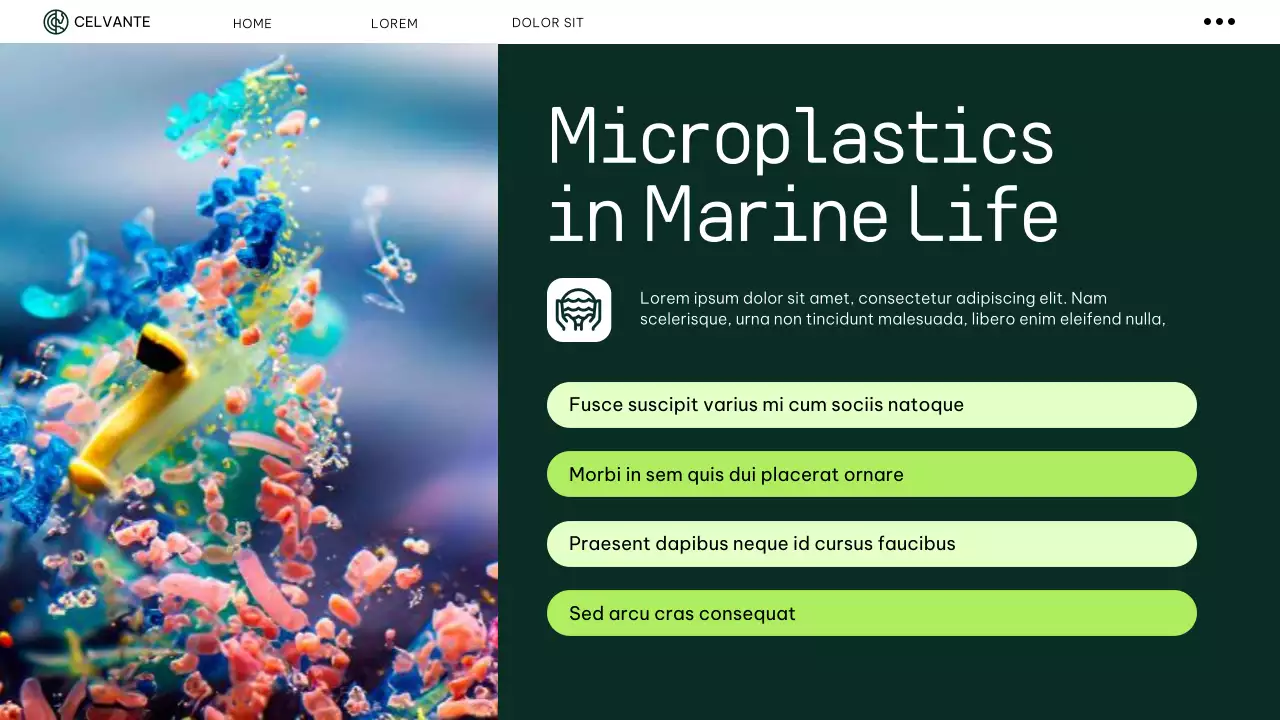Click the Lorem ipsum description paragraph
1280x720 pixels.
902,309
